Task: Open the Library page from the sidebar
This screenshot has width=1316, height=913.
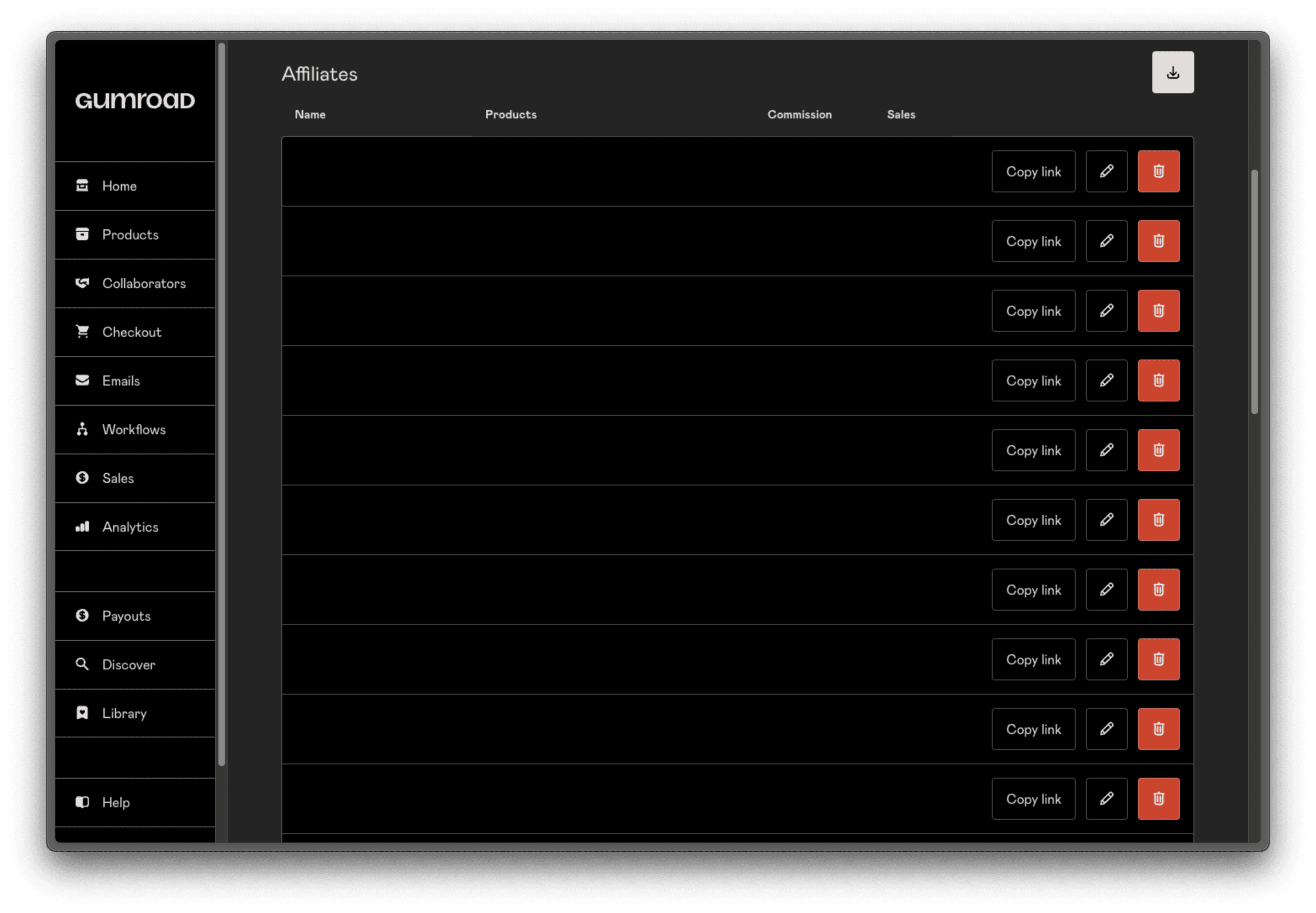Action: pos(124,713)
